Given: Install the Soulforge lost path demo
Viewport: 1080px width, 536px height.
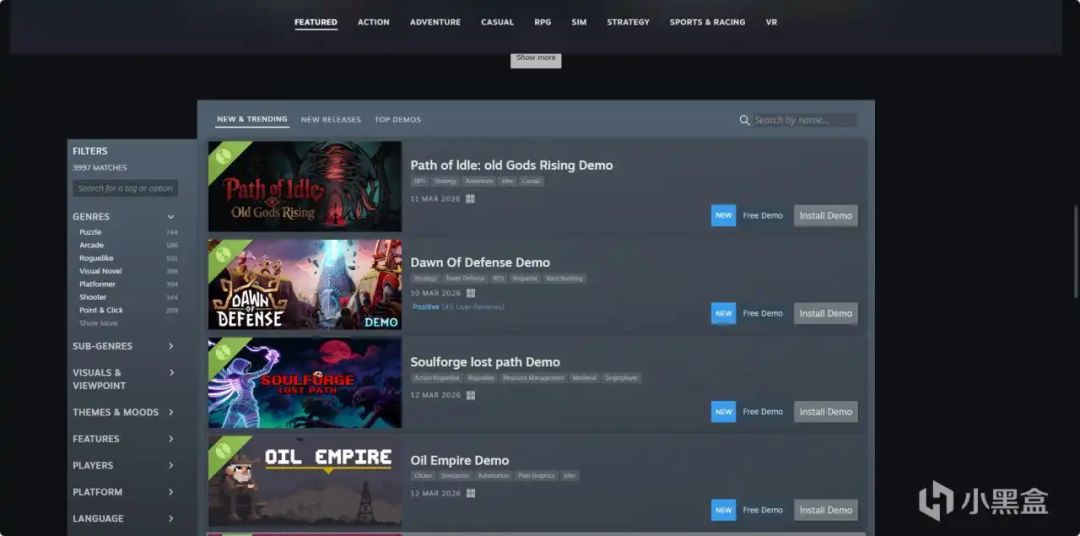Looking at the screenshot, I should pos(826,411).
